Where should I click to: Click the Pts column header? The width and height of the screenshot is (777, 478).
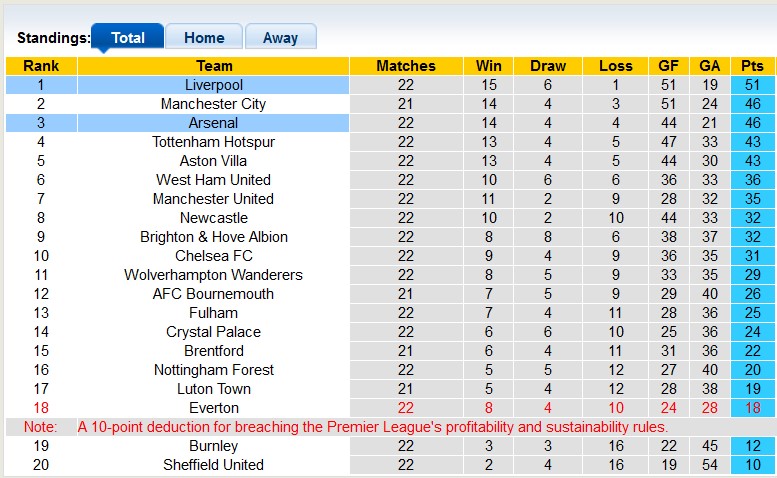click(x=752, y=66)
